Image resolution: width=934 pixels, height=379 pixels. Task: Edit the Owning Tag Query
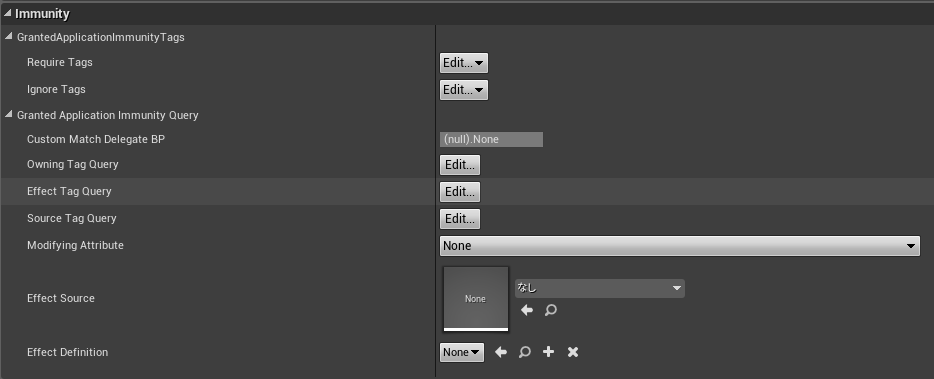(460, 165)
